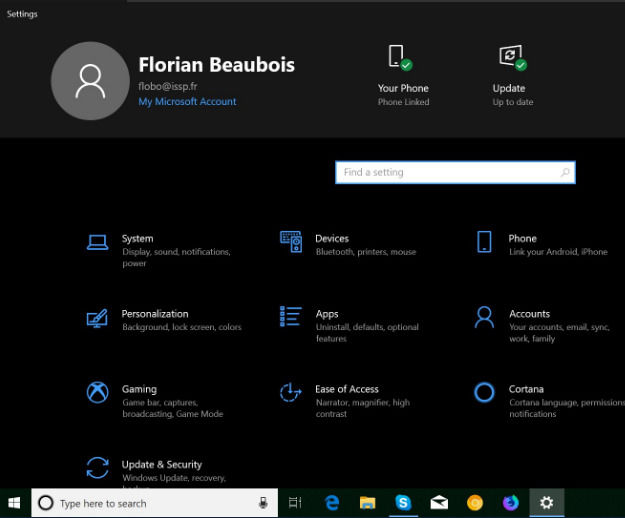Click the Settings gear in the taskbar
625x518 pixels.
[x=546, y=503]
